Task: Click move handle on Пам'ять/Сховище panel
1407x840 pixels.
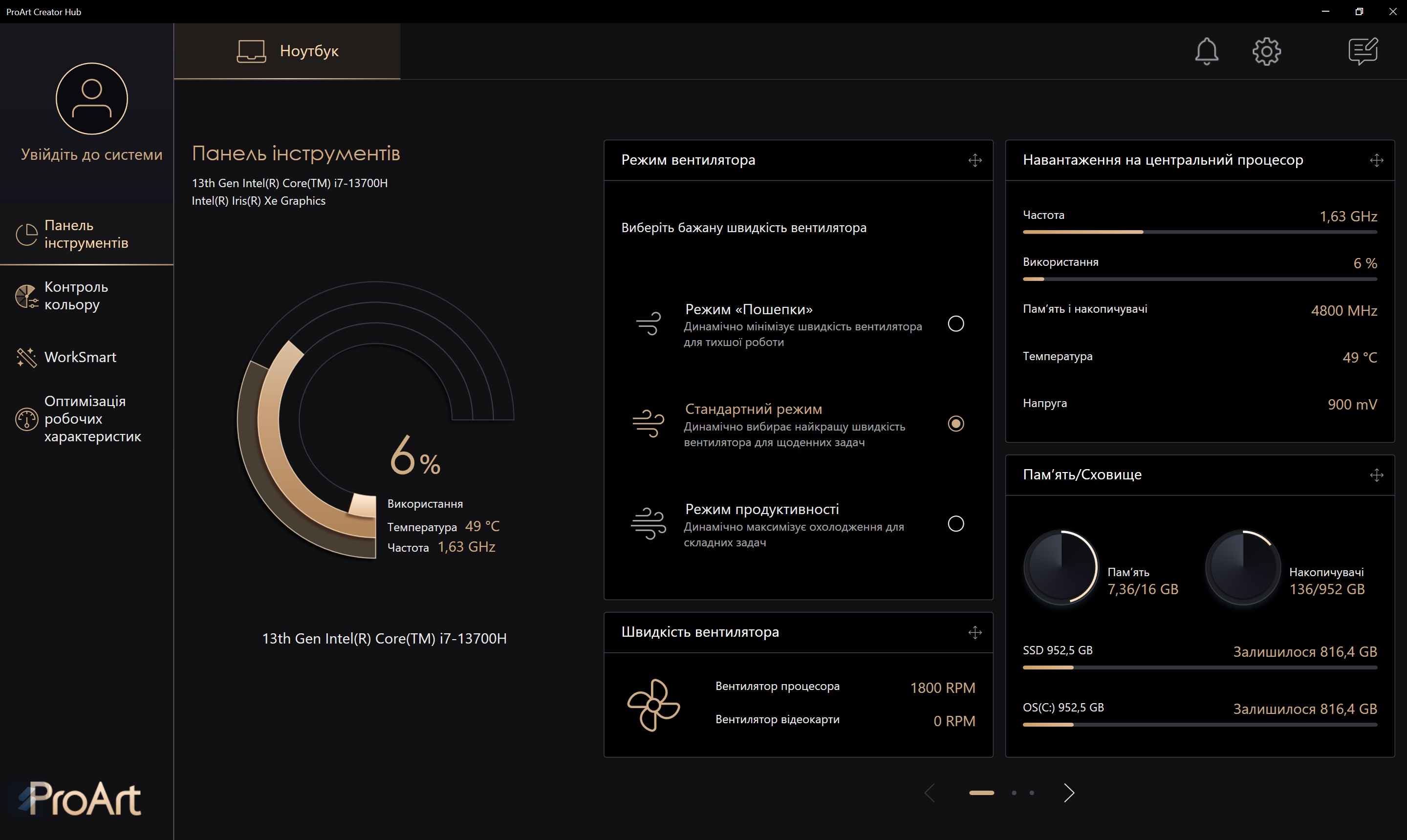Action: 1376,475
